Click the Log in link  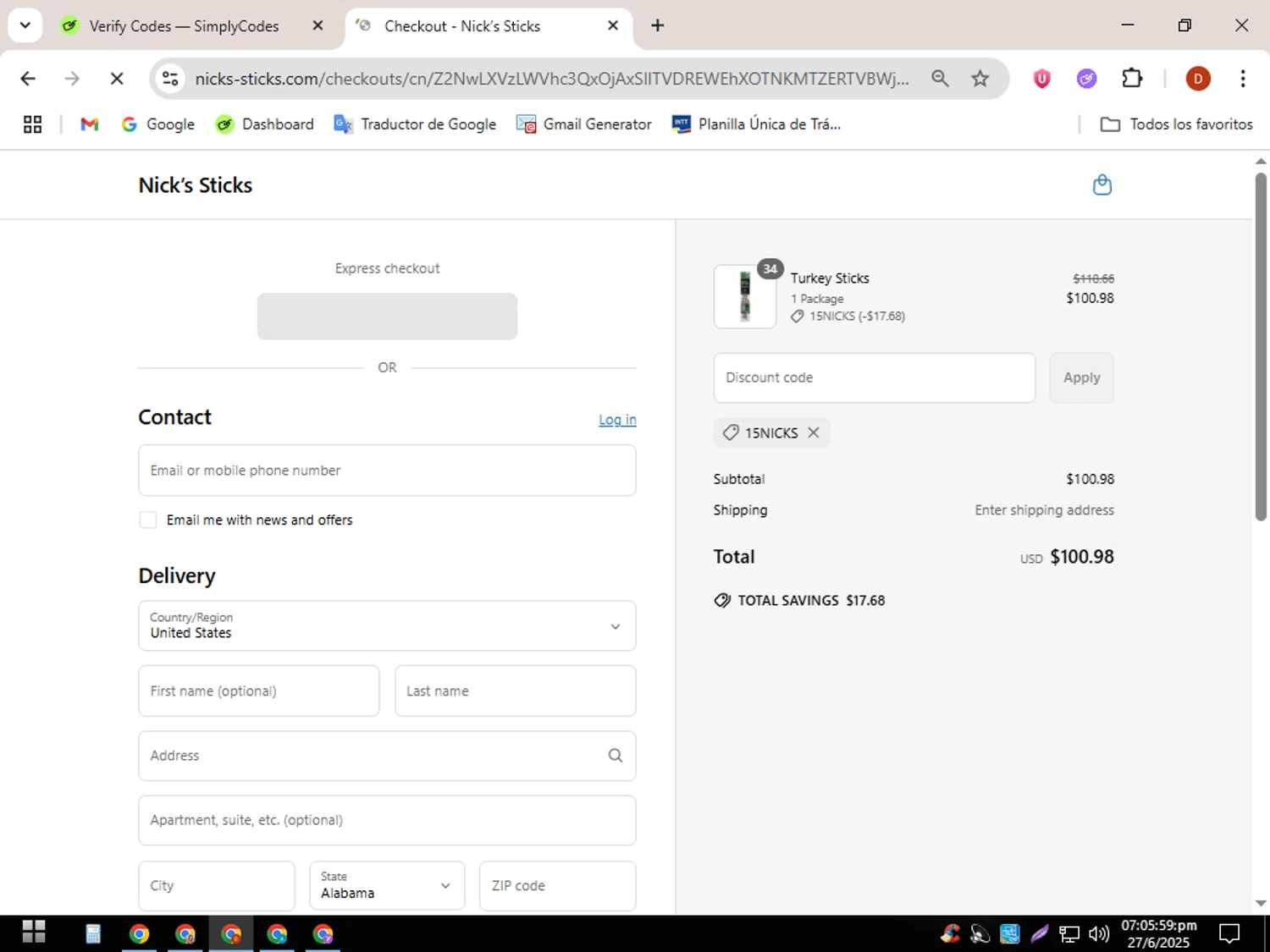point(617,420)
